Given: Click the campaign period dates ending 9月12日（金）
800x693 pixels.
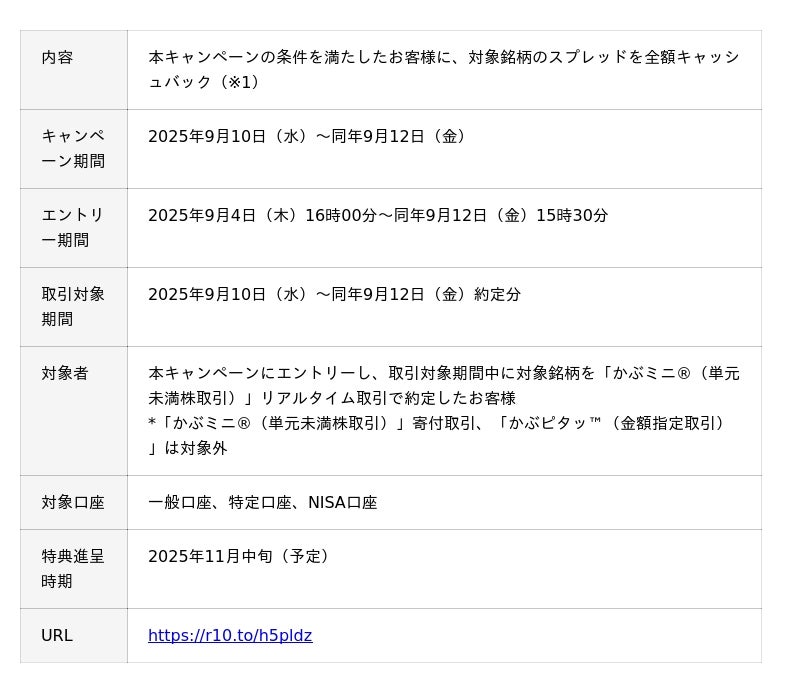Looking at the screenshot, I should click(x=308, y=137).
